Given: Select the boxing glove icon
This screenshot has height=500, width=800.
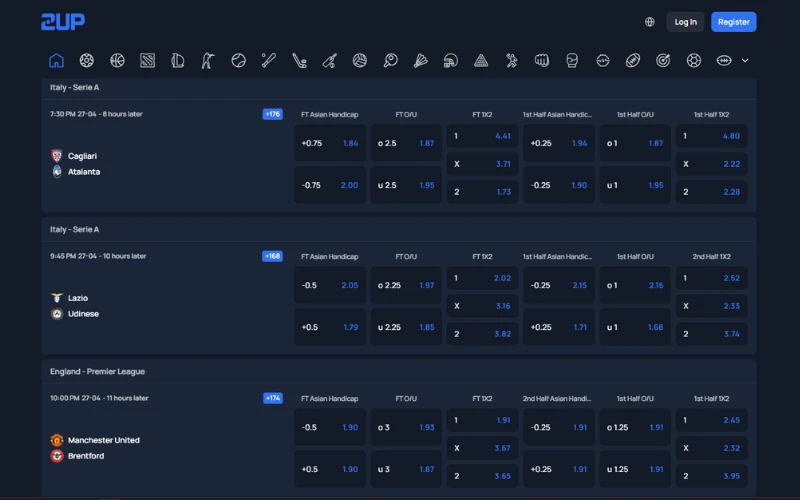Looking at the screenshot, I should (x=572, y=60).
